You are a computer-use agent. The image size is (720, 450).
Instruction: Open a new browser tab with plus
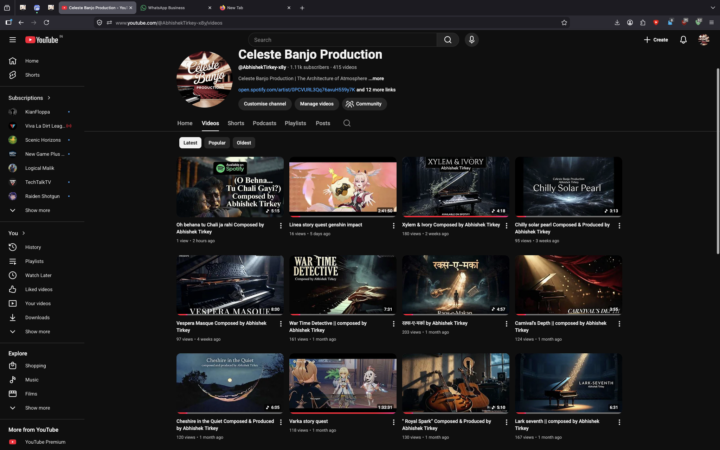click(302, 8)
